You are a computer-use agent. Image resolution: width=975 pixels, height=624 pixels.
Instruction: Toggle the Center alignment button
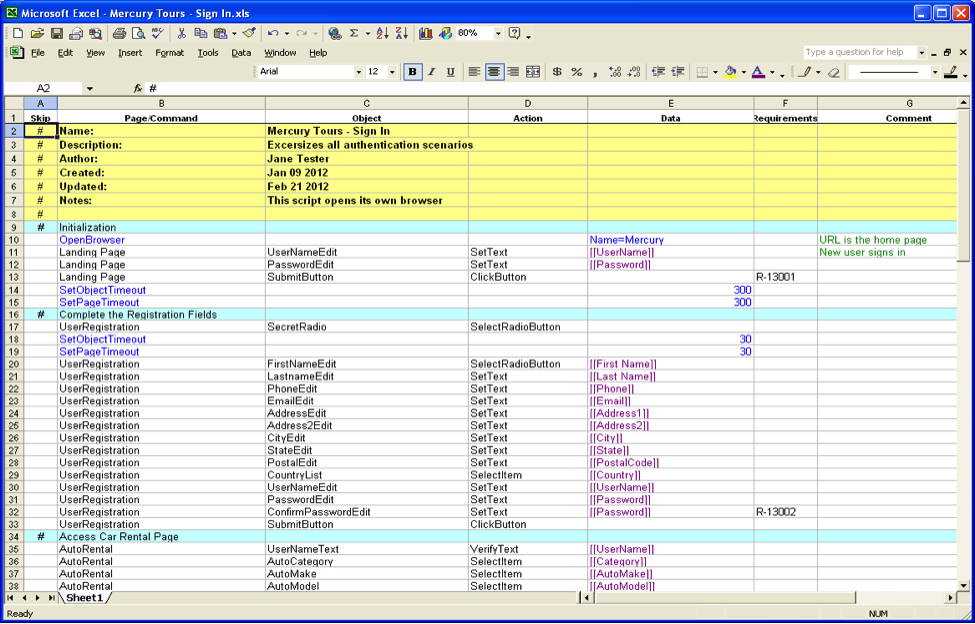(x=493, y=72)
